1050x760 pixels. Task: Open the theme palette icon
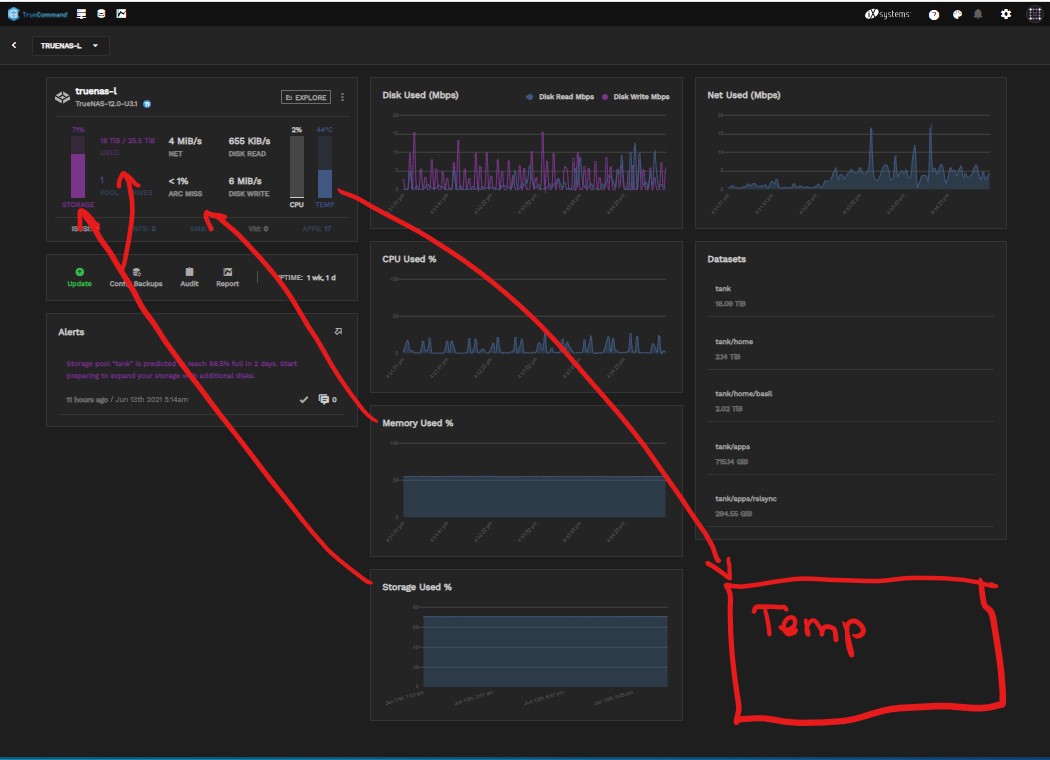pyautogui.click(x=957, y=15)
